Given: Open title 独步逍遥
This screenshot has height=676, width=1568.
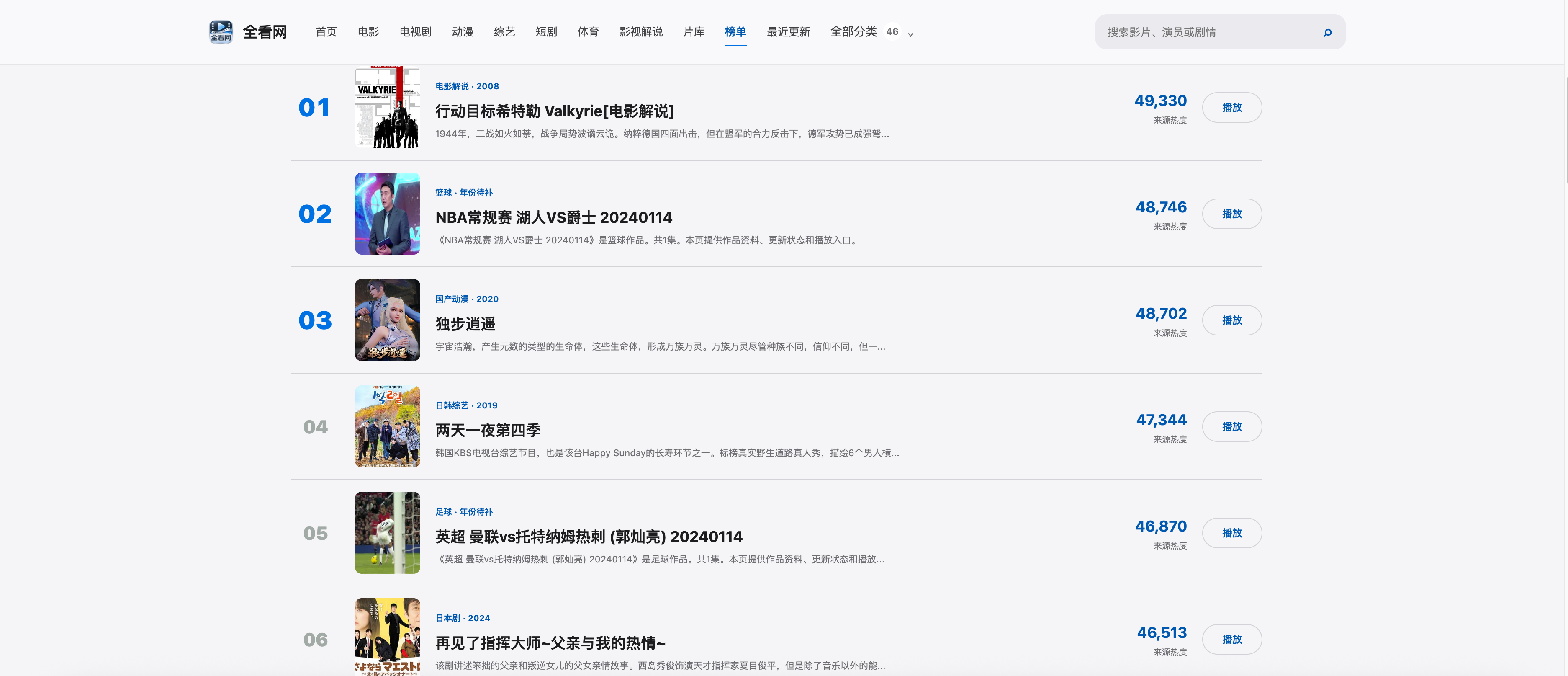Looking at the screenshot, I should (x=465, y=324).
